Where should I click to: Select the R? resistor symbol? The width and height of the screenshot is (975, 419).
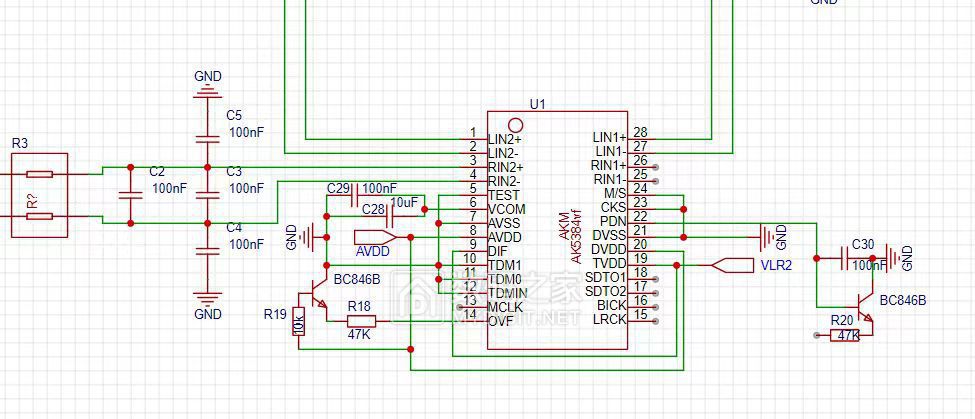[39, 216]
